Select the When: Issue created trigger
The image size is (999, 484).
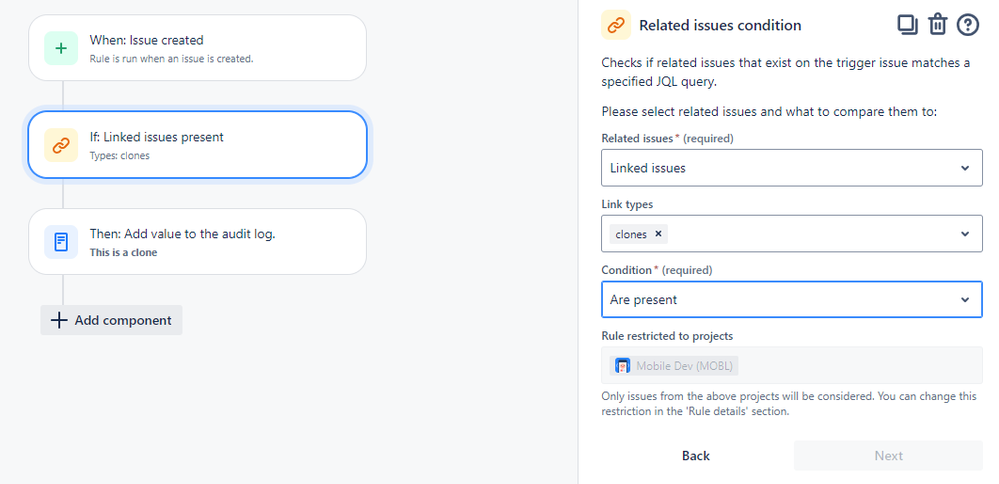[197, 48]
